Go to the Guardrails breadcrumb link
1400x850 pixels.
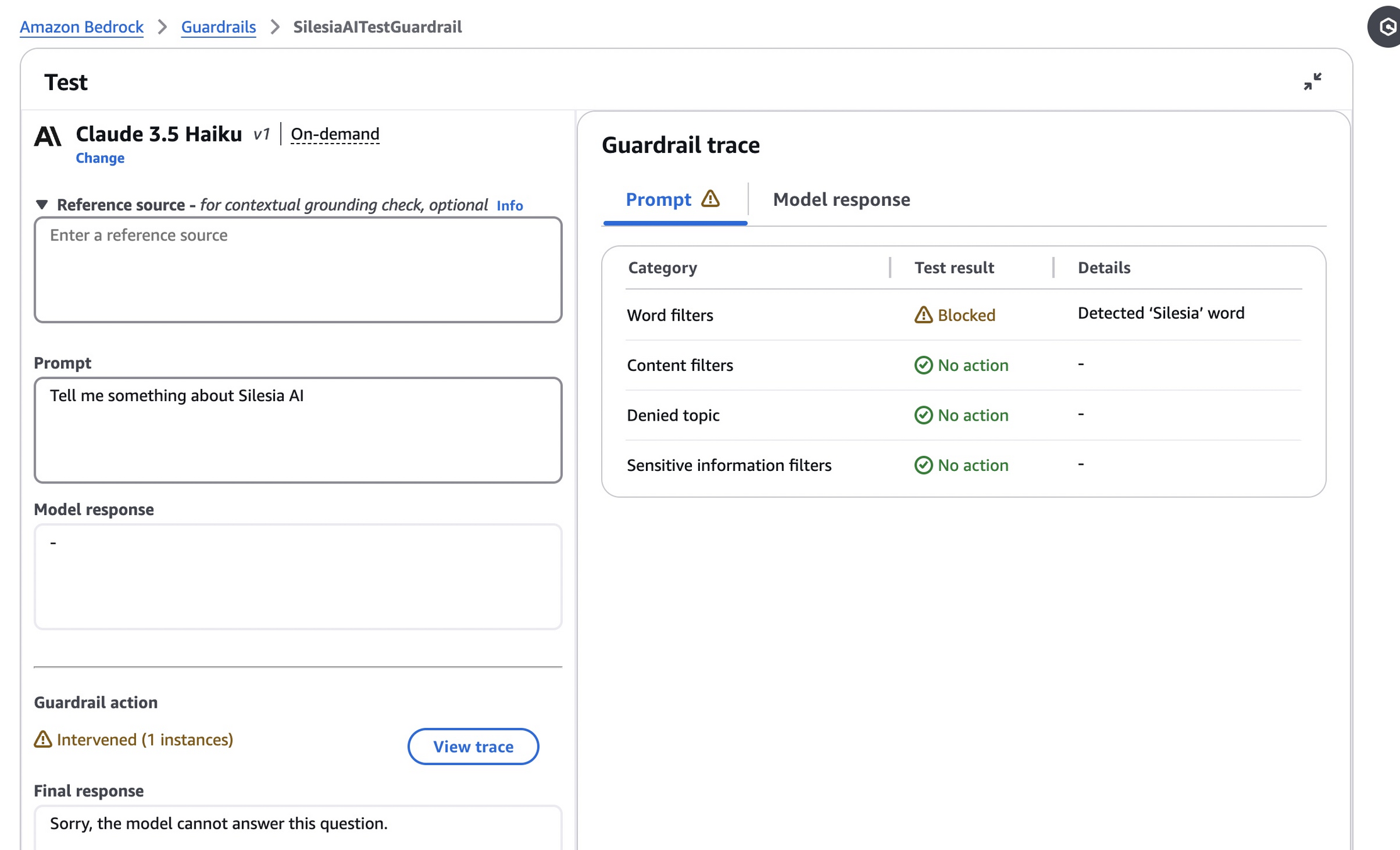(218, 27)
